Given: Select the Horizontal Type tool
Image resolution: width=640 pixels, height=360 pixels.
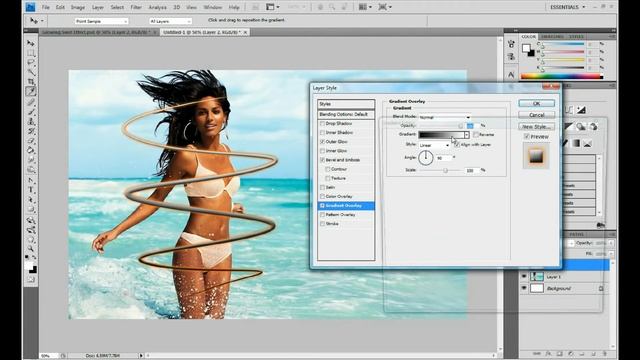Looking at the screenshot, I should pos(31,190).
